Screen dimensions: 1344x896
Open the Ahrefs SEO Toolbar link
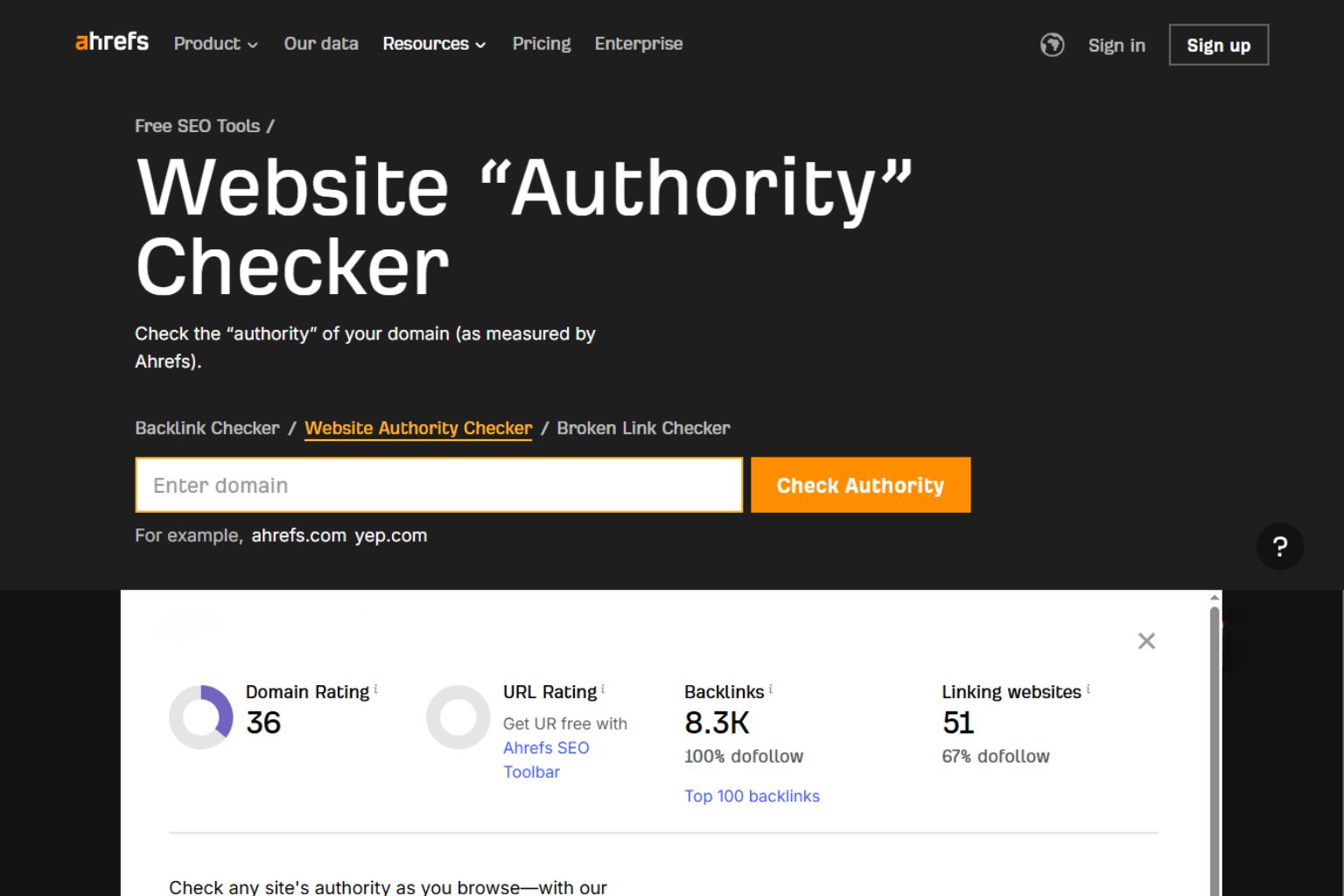[x=546, y=748]
